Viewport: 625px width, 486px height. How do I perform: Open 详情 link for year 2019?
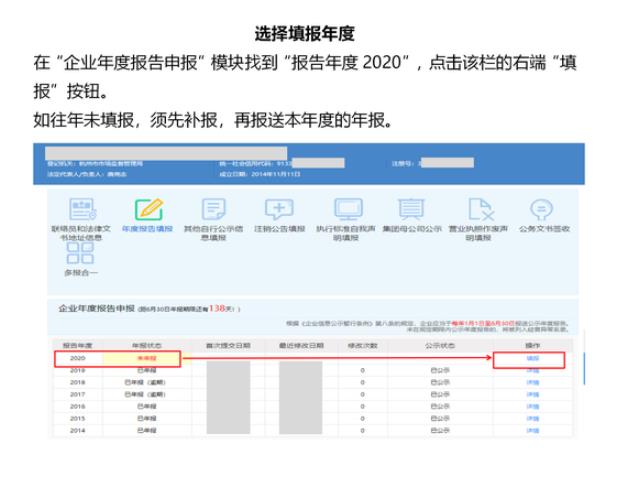coord(532,370)
